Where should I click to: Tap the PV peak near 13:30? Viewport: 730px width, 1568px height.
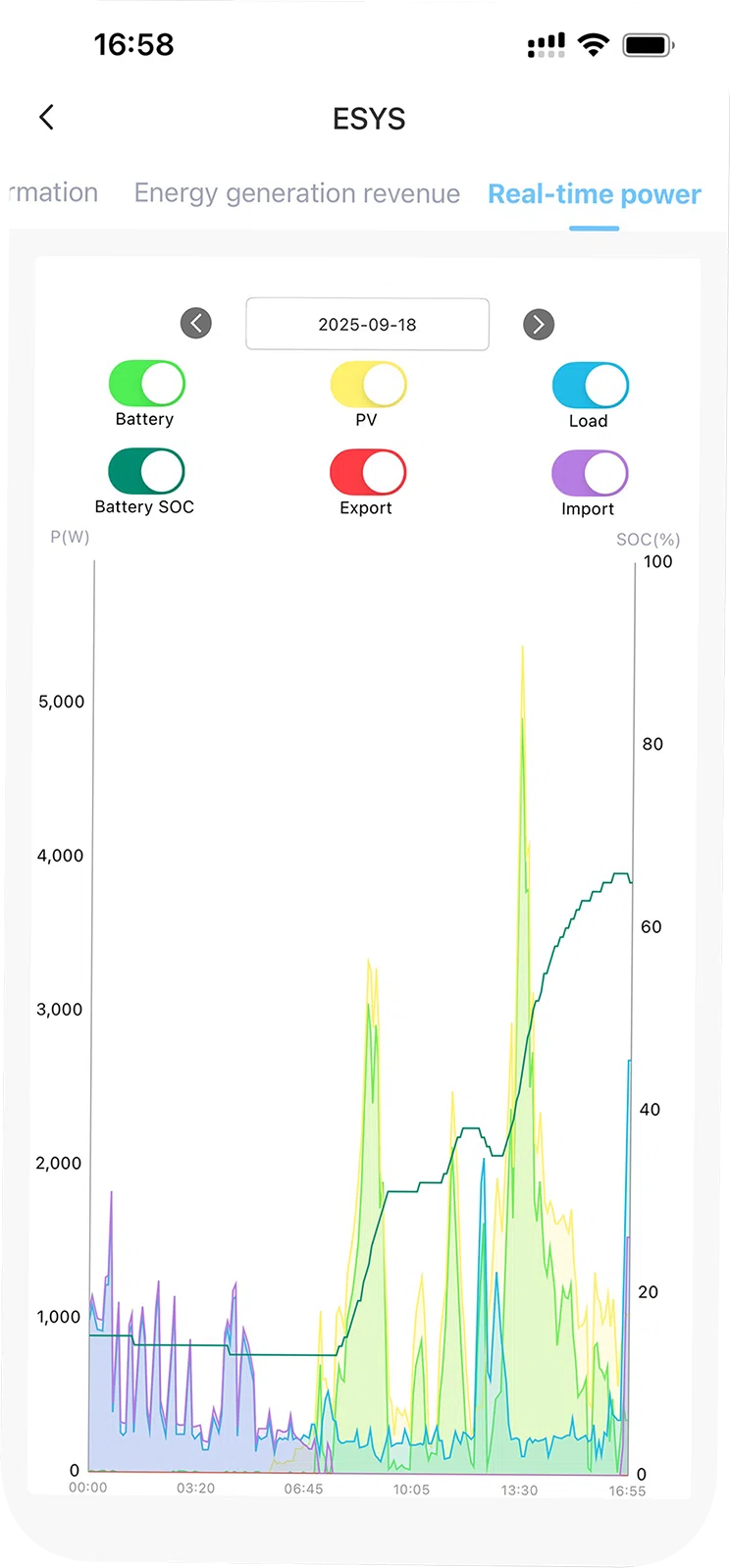pyautogui.click(x=522, y=653)
